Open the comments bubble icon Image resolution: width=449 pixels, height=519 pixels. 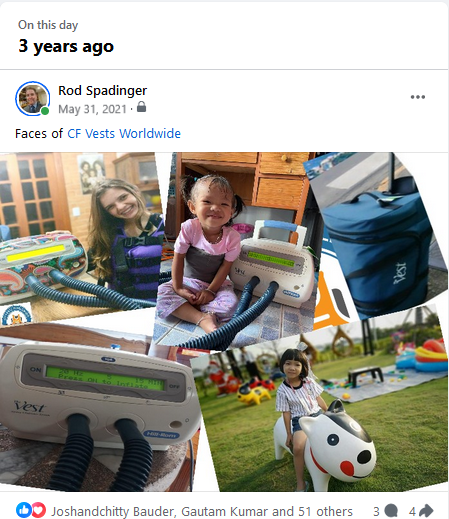pos(391,511)
